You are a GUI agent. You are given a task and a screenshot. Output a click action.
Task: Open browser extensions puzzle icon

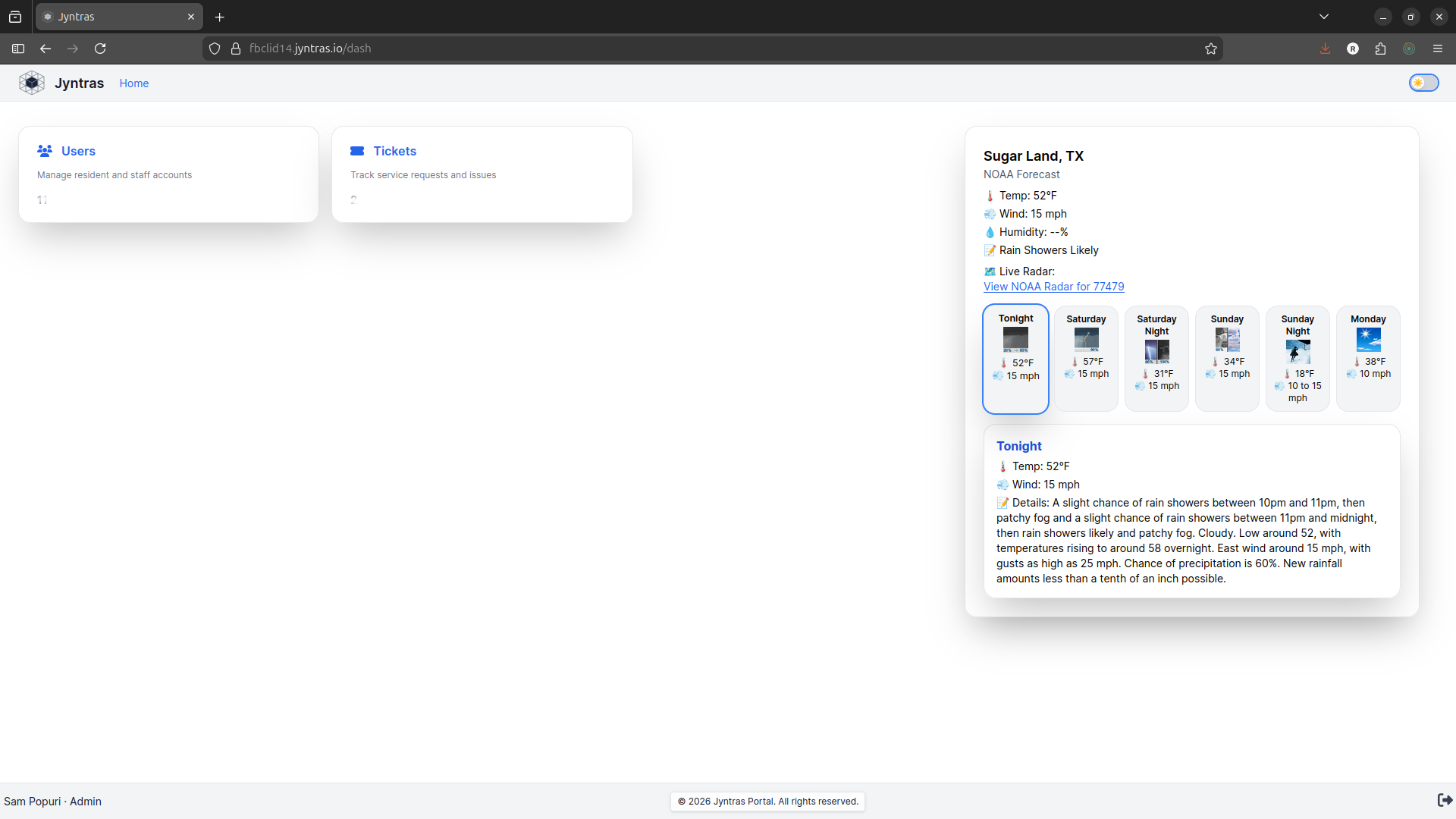tap(1380, 49)
